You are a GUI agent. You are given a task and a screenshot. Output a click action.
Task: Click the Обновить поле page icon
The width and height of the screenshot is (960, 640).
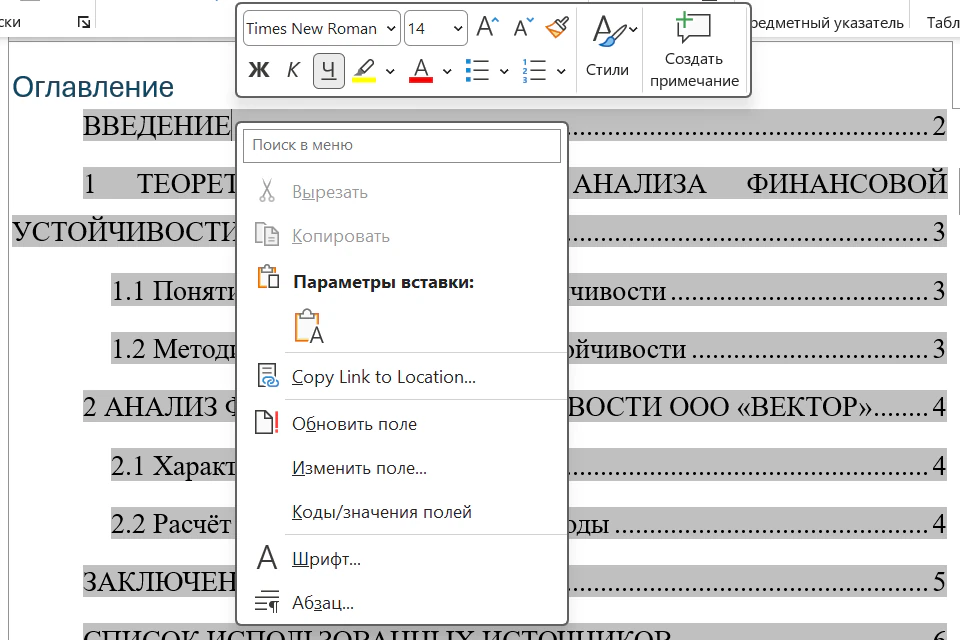[267, 423]
